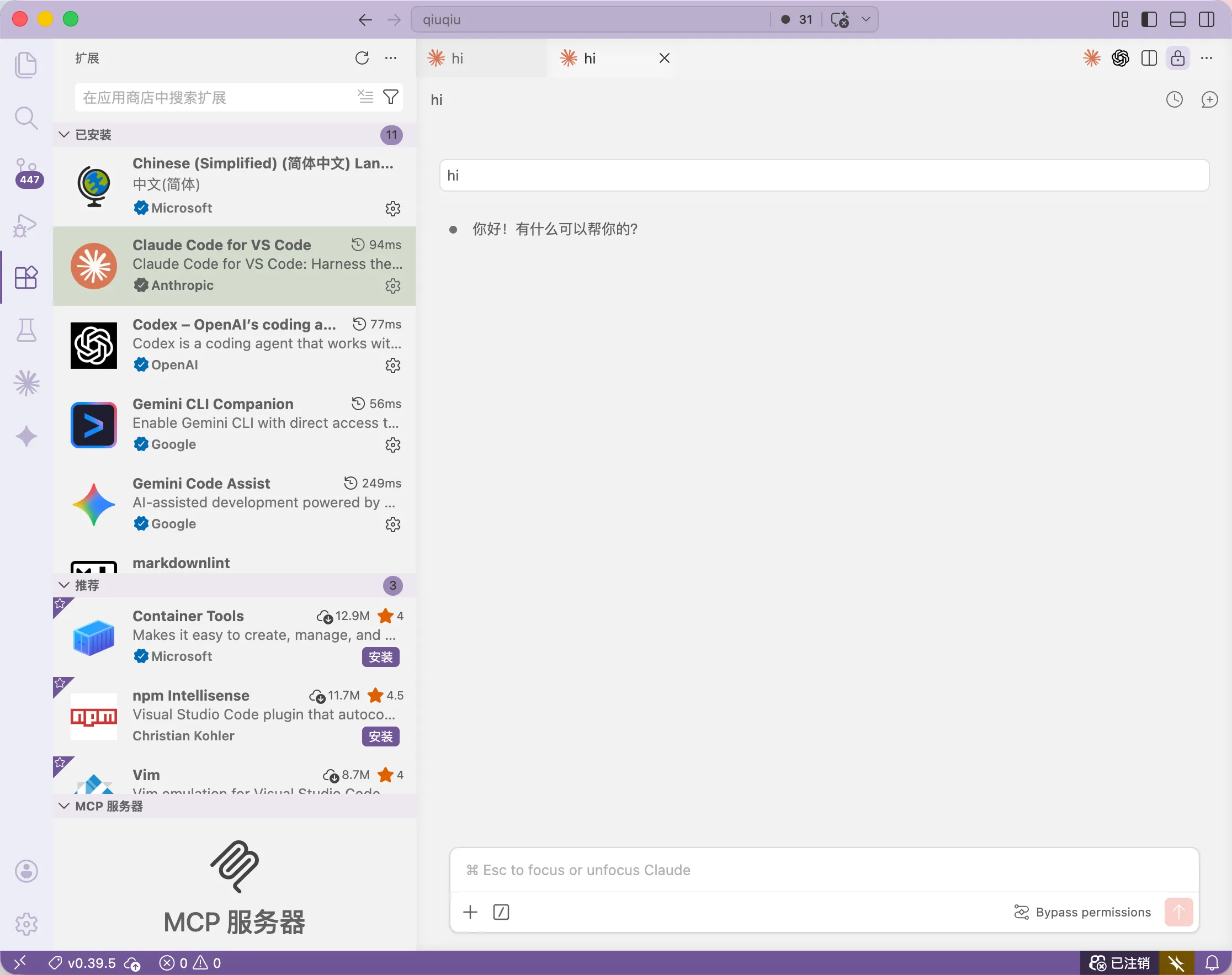Manage Codex extension gear

tap(392, 365)
